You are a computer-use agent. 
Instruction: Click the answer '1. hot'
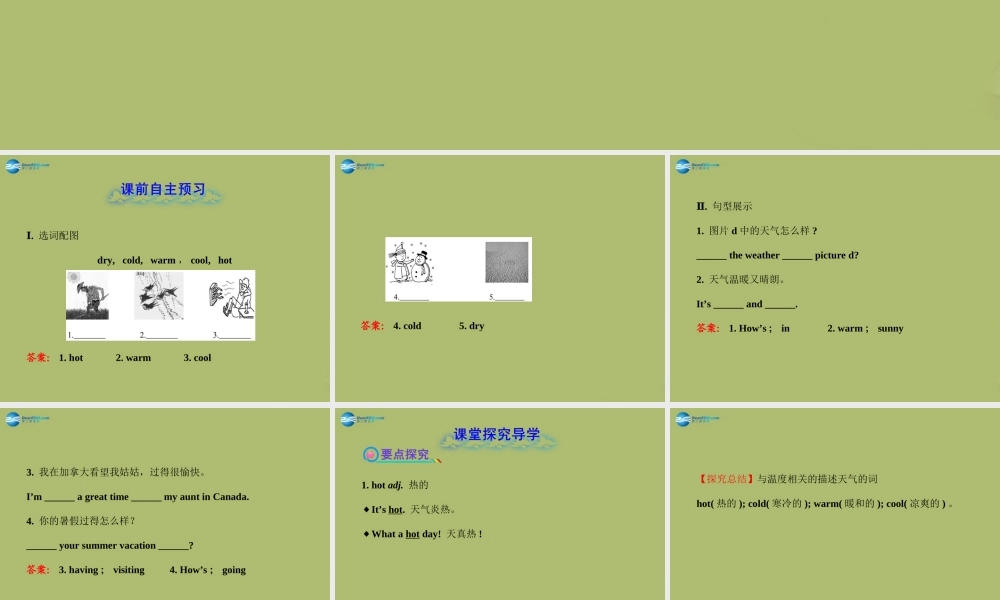[71, 358]
